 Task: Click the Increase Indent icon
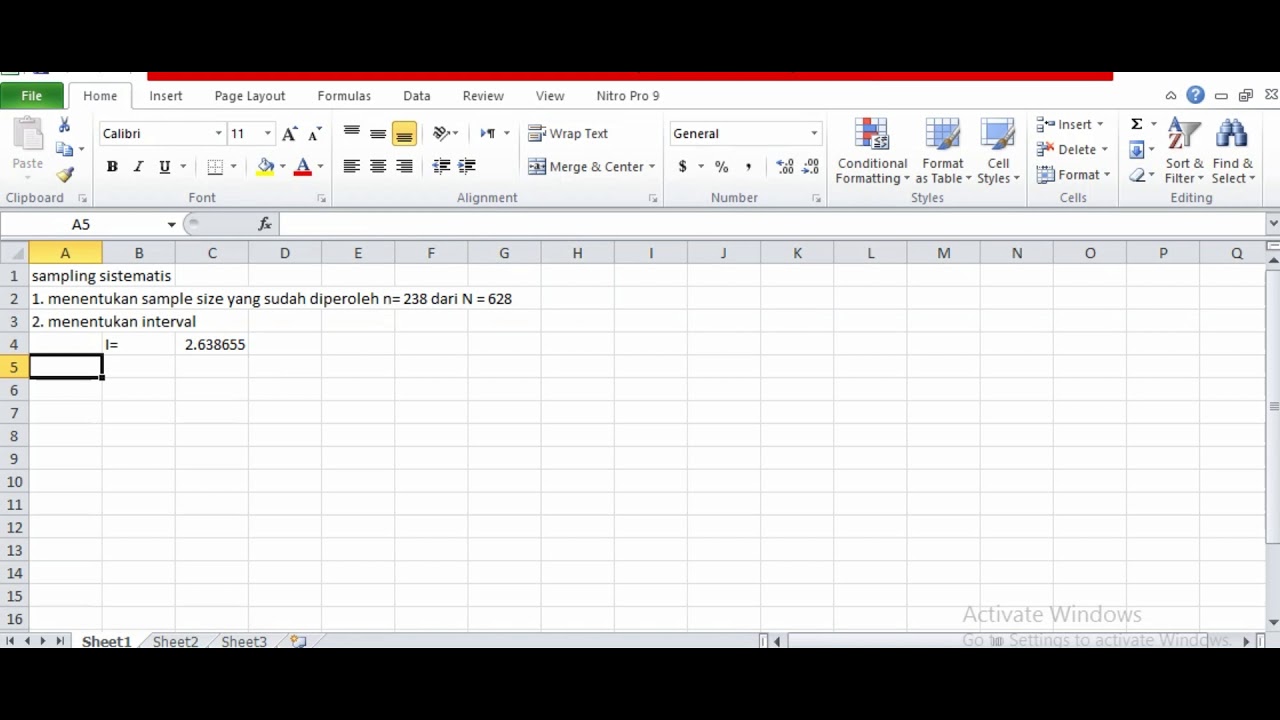467,166
